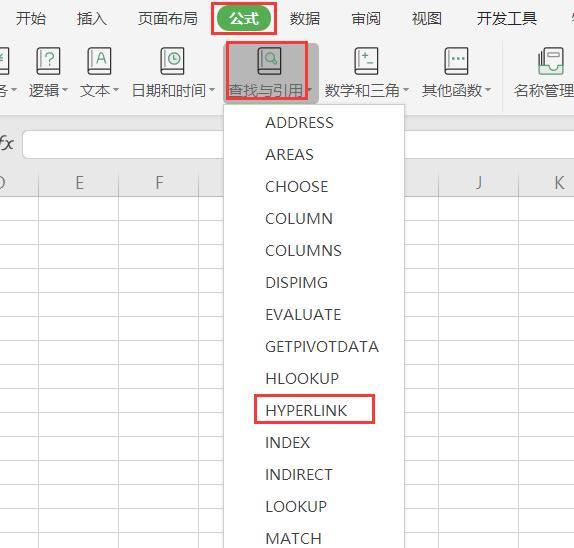
Task: Open the 视图 tab
Action: 427,18
